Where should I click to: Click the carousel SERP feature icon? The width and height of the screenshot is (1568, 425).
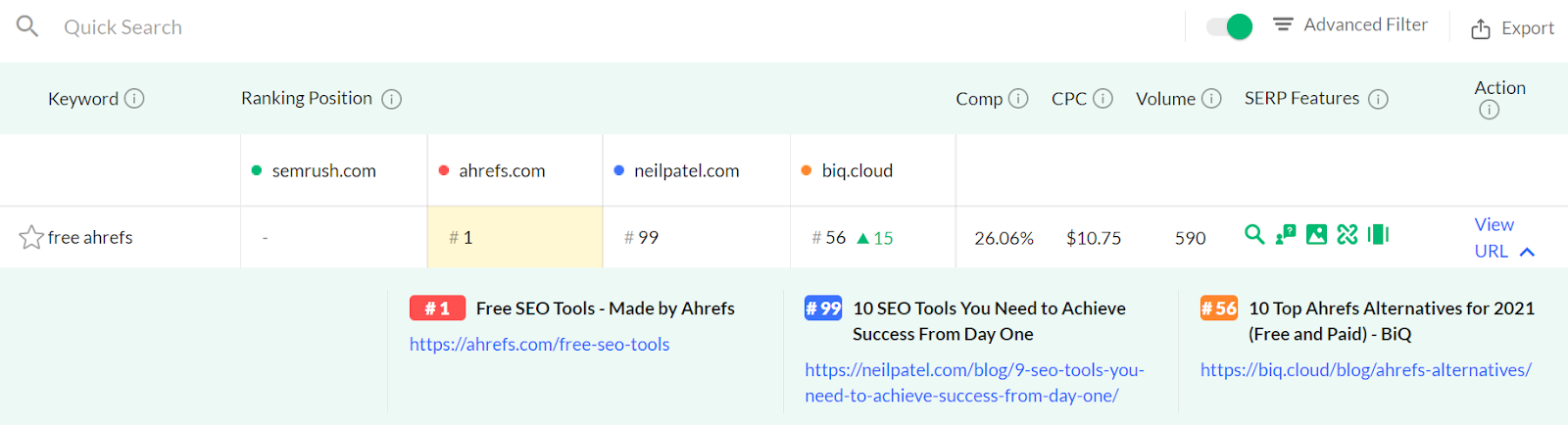(1378, 234)
